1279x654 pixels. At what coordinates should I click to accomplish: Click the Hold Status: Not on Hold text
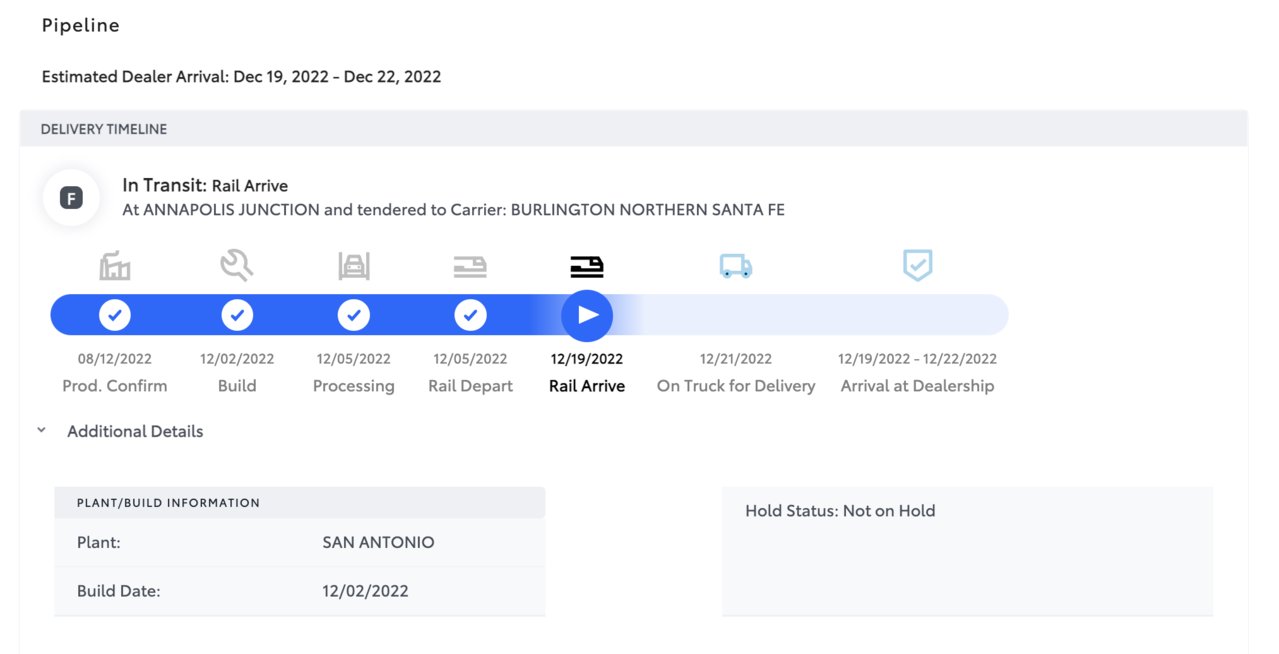[840, 511]
